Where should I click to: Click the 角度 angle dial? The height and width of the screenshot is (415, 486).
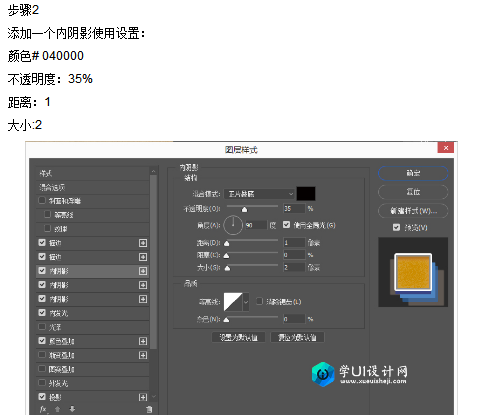(x=233, y=225)
